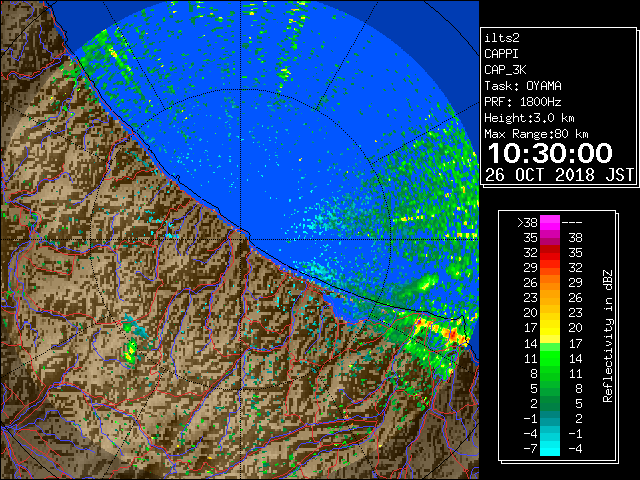This screenshot has width=640, height=480.
Task: Click the dark green 2–5 dBZ band
Action: click(x=550, y=403)
